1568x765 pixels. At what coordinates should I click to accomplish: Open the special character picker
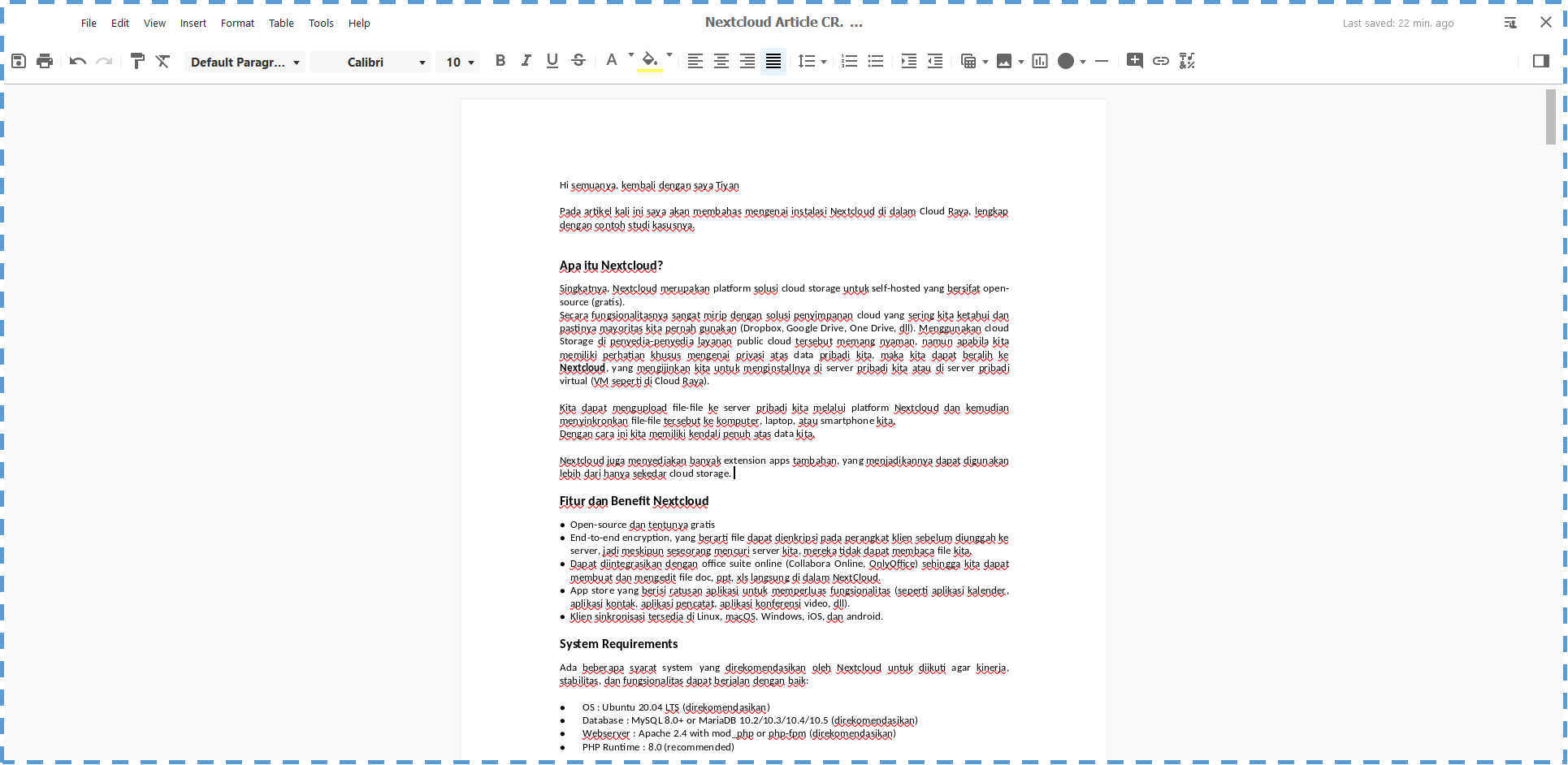click(x=1187, y=61)
